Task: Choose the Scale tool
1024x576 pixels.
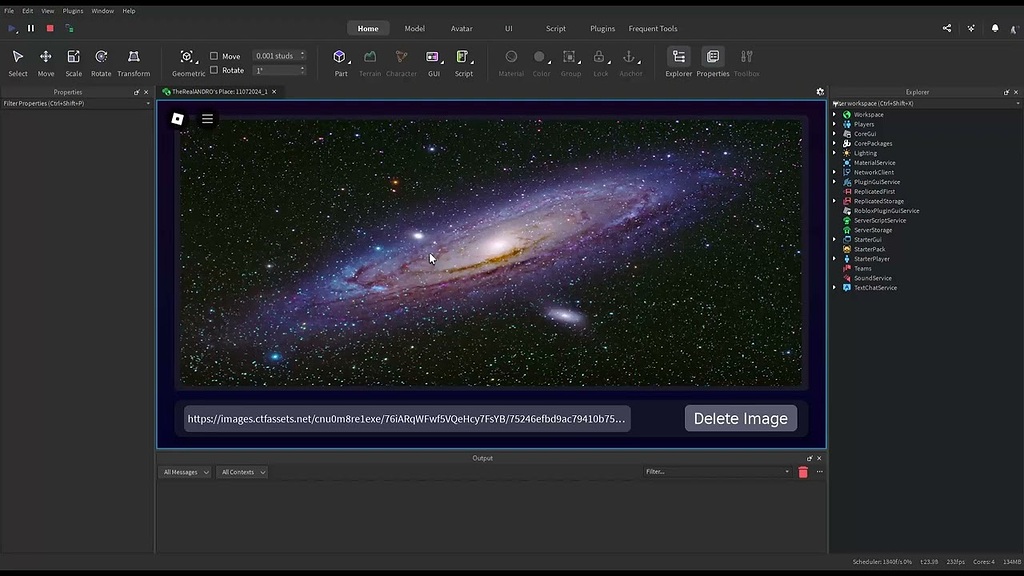Action: click(x=73, y=63)
